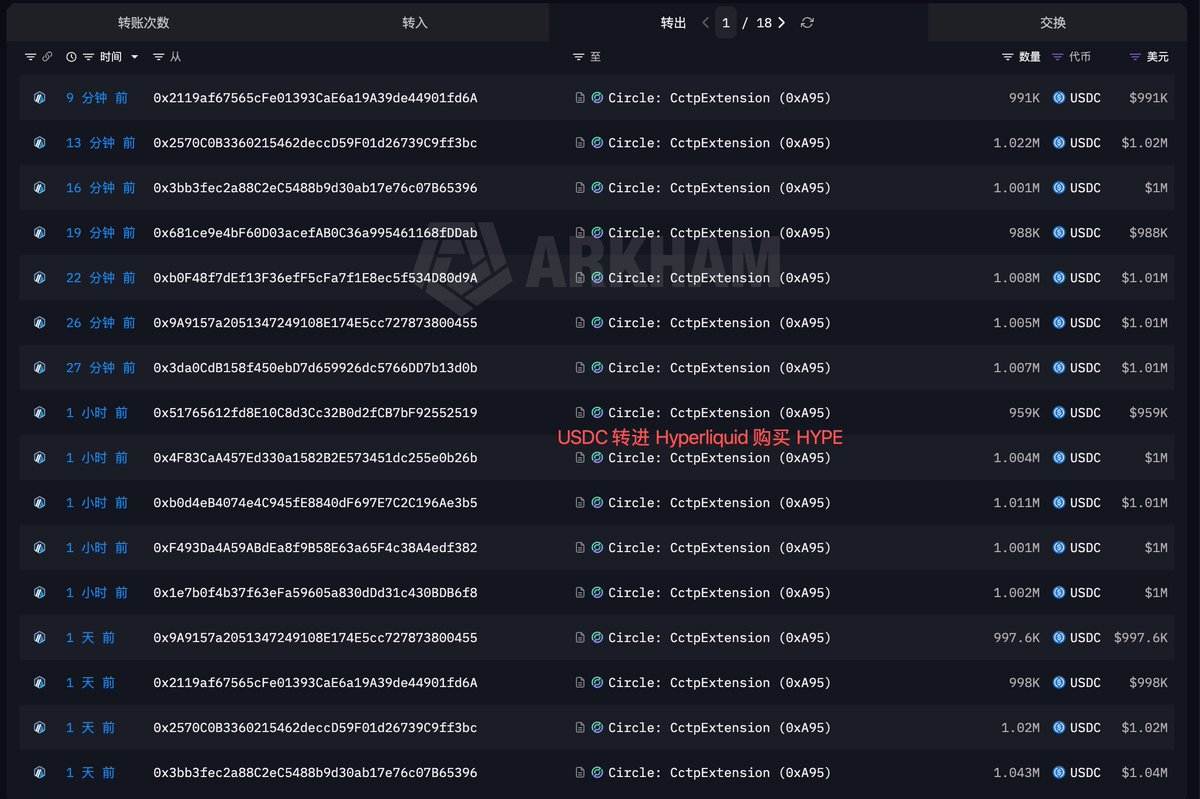Open the 13 分钟 前 transaction link

101,143
